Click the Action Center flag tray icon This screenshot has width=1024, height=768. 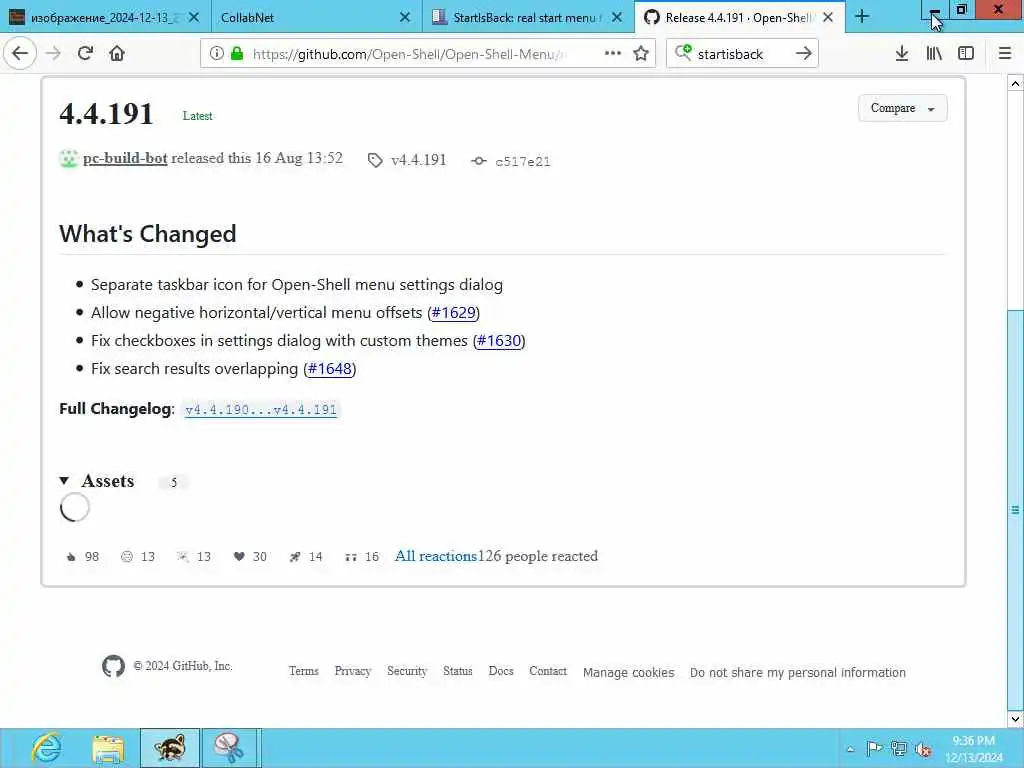874,748
